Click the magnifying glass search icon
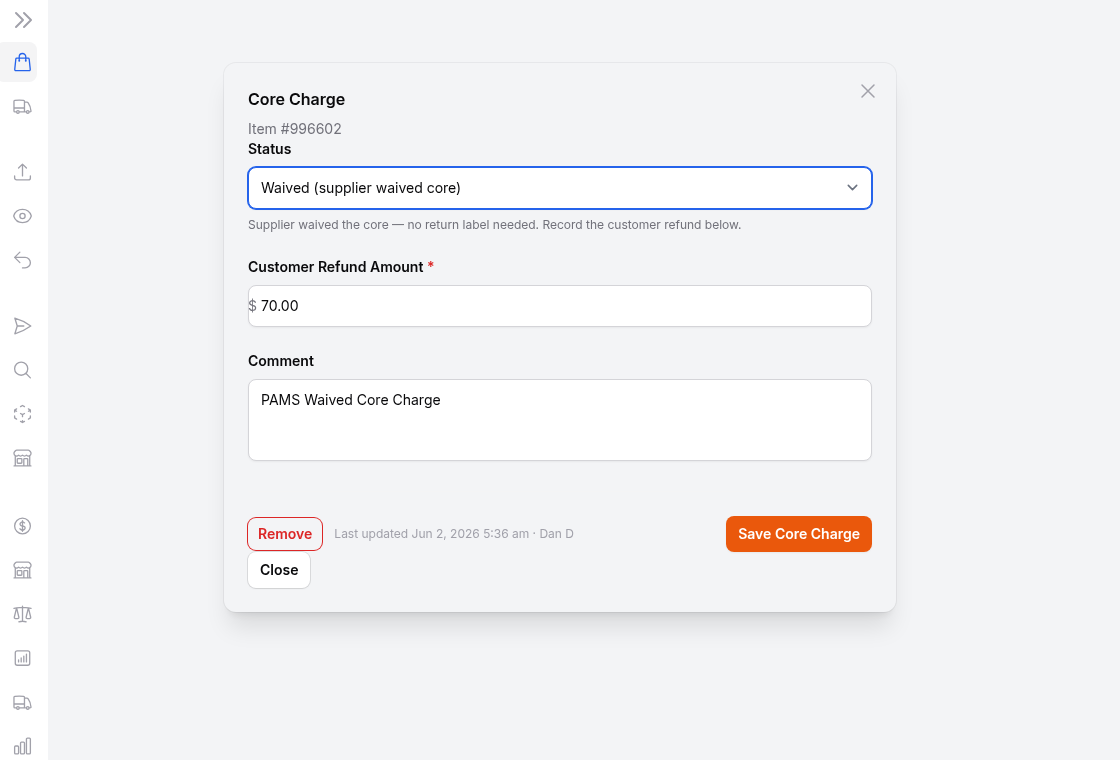 point(23,370)
